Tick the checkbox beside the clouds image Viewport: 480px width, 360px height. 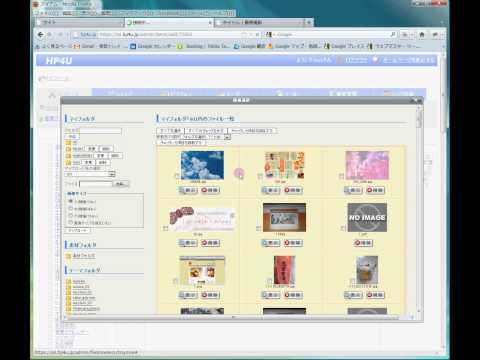(177, 176)
